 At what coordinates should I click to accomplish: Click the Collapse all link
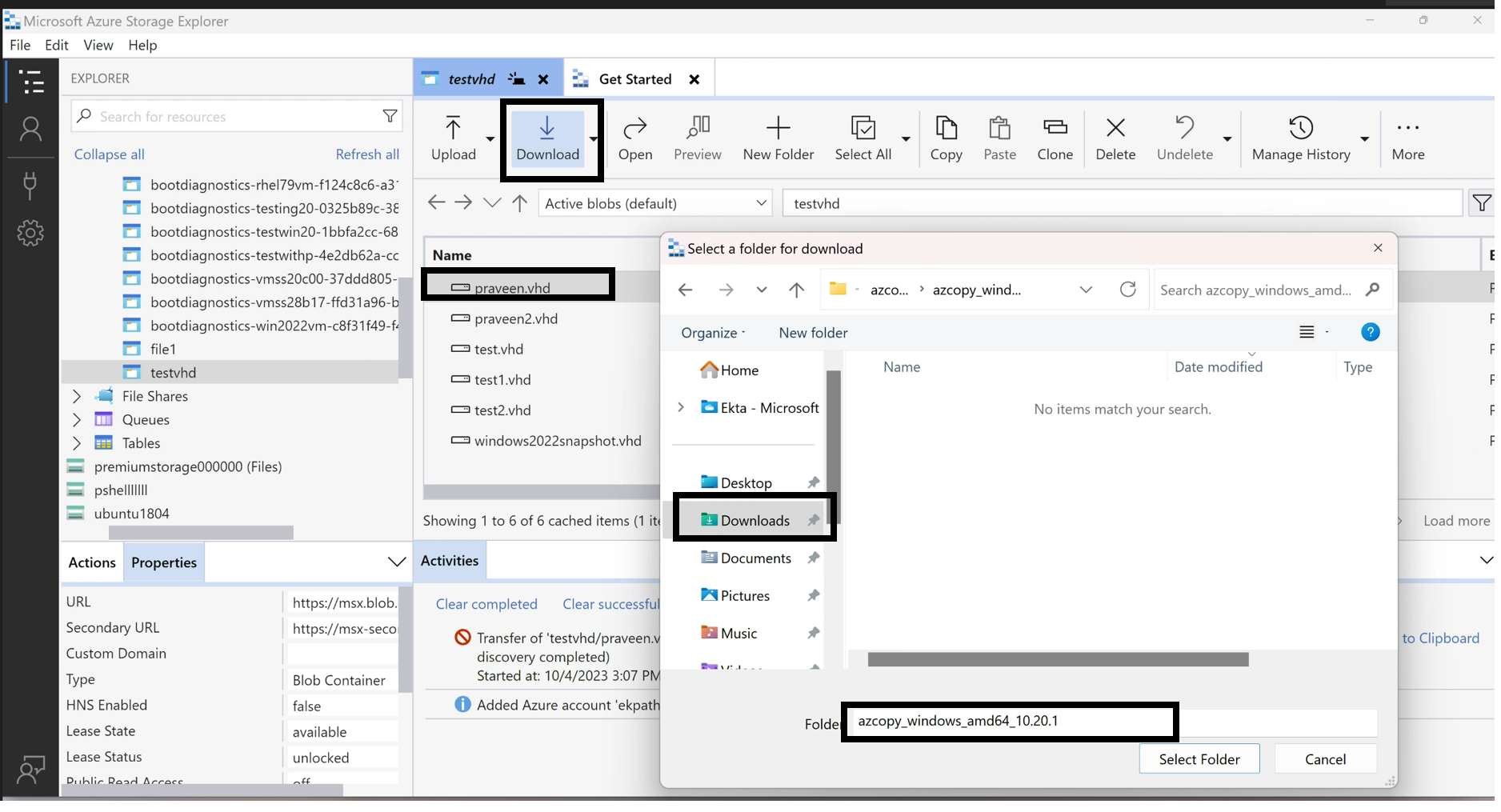coord(110,154)
